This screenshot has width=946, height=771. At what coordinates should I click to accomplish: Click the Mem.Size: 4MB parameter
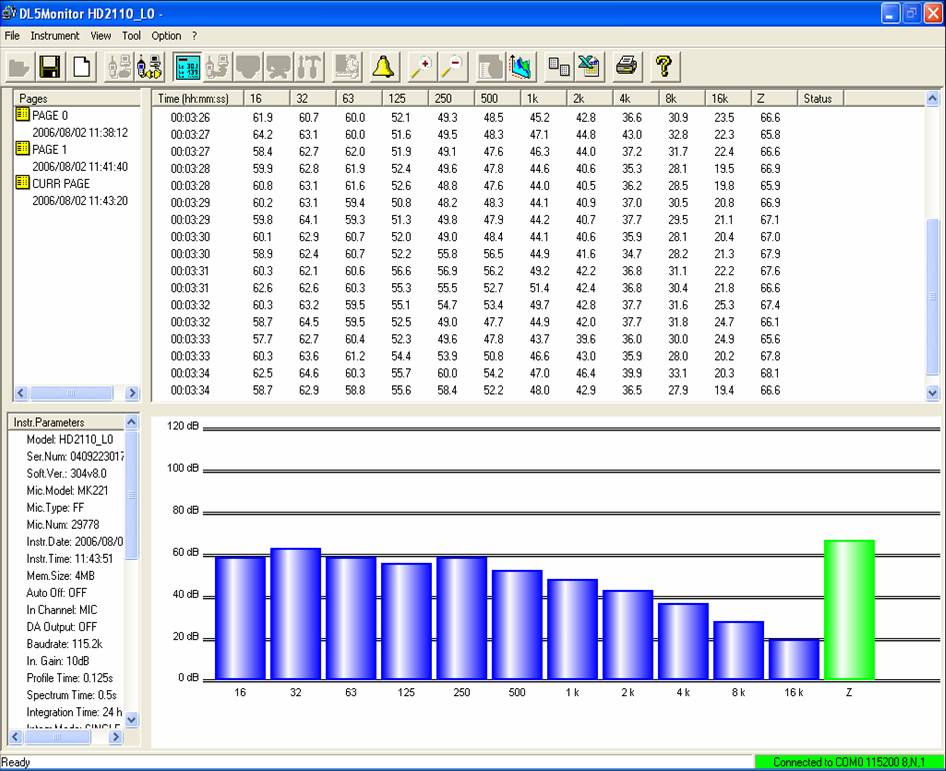pos(60,576)
